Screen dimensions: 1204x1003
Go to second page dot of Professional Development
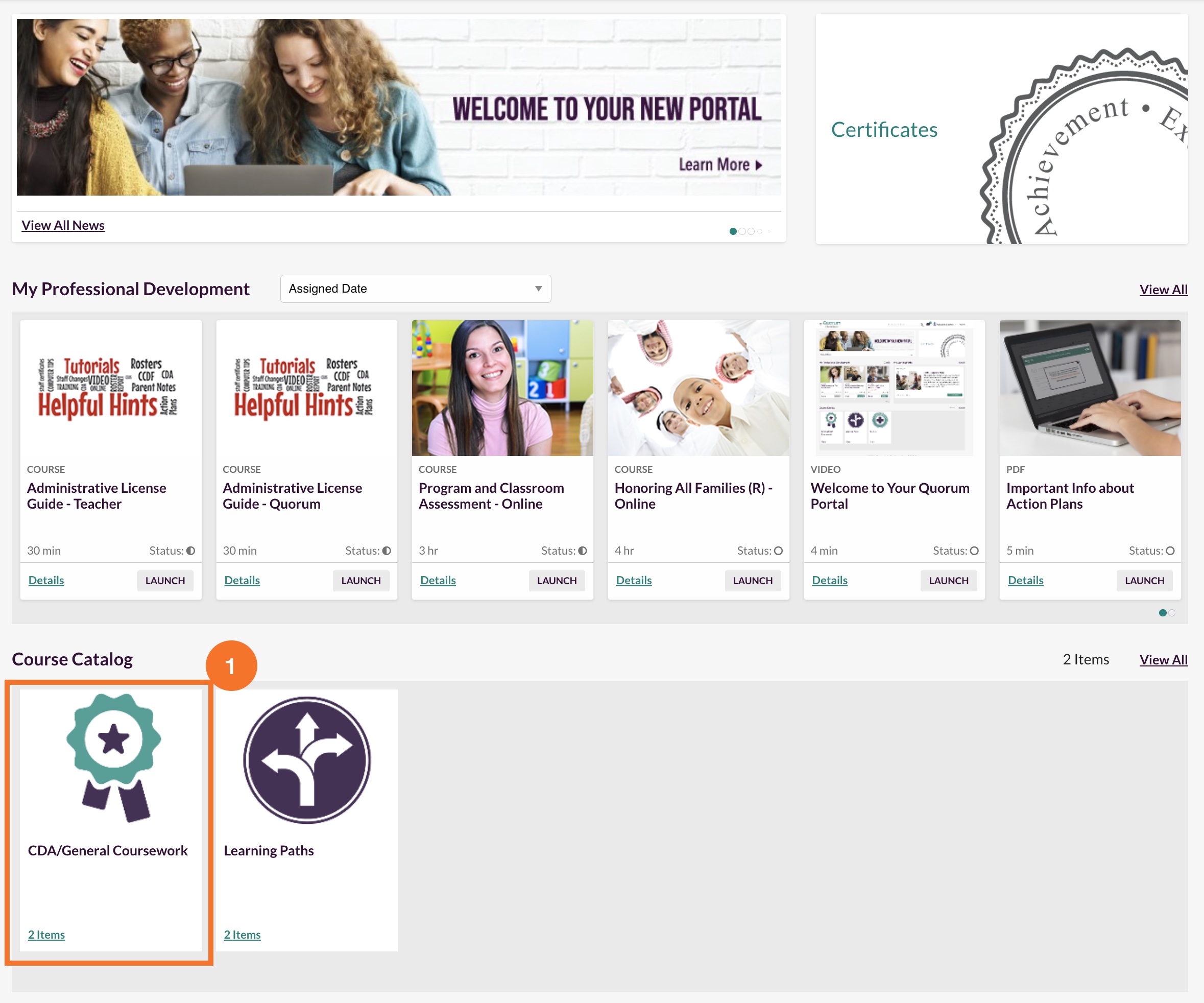(x=1172, y=612)
